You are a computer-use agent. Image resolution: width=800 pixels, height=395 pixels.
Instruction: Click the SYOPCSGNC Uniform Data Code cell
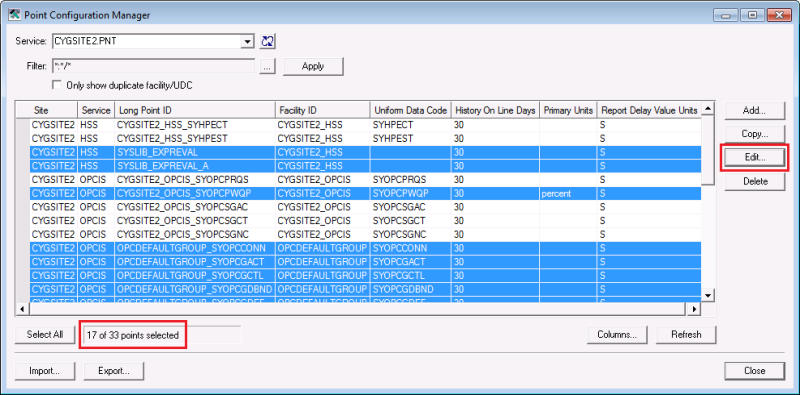click(411, 235)
